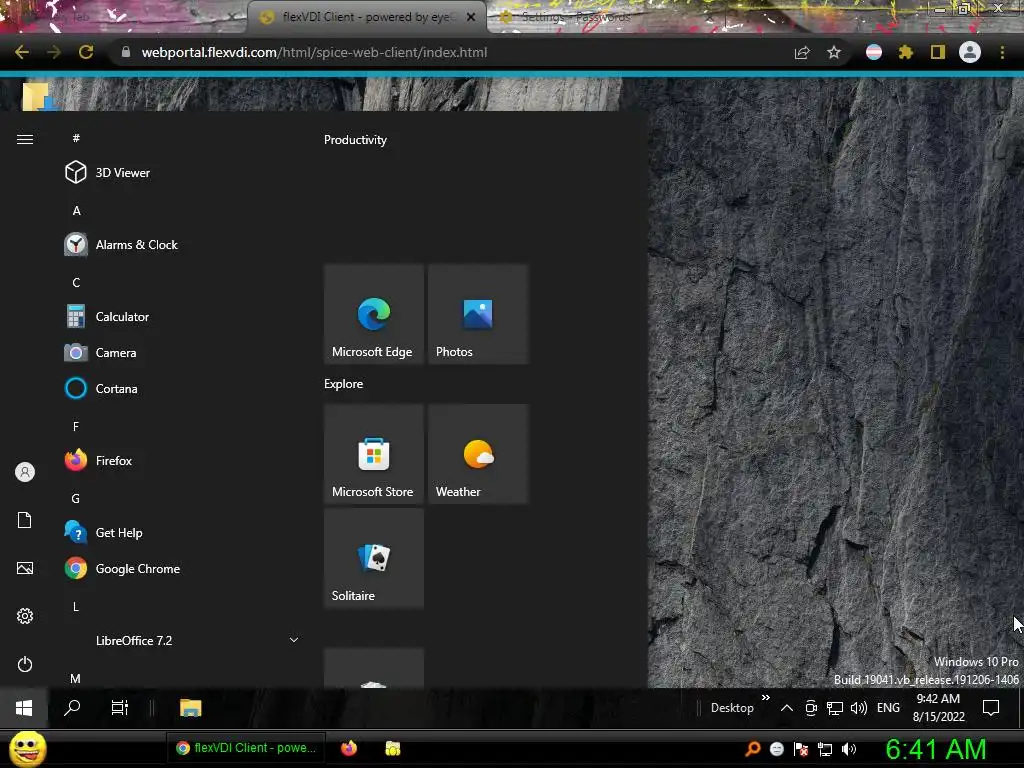Click the Explore group title
The width and height of the screenshot is (1024, 768).
click(344, 384)
